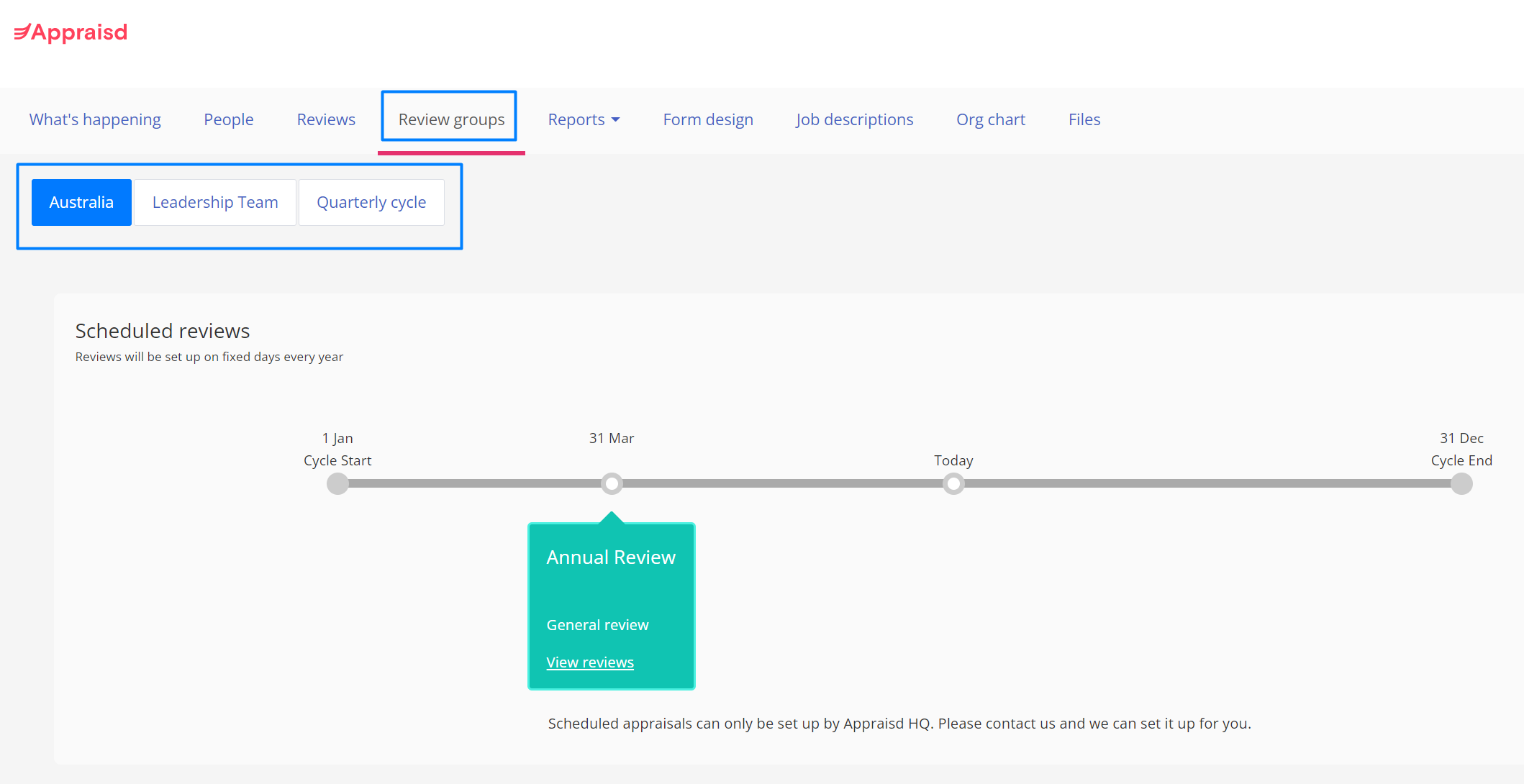Click 'Reviews will be set up on fixed days' text
Image resolution: width=1524 pixels, height=784 pixels.
tap(209, 357)
